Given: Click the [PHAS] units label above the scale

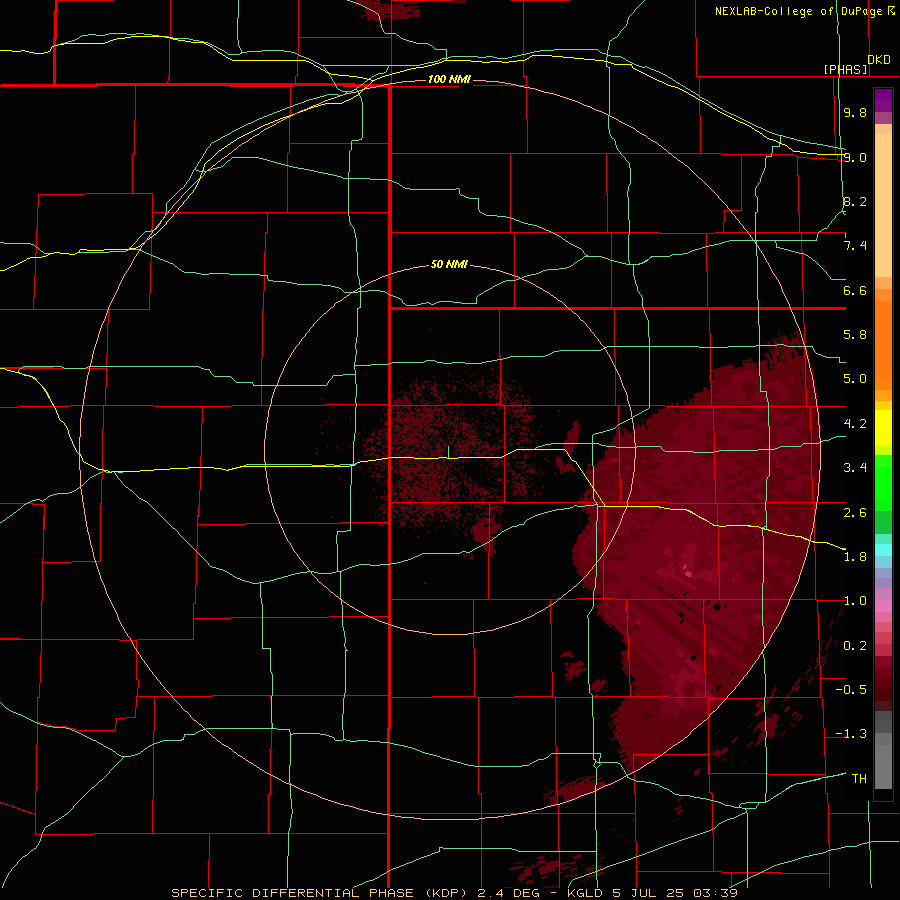Looking at the screenshot, I should (x=845, y=69).
